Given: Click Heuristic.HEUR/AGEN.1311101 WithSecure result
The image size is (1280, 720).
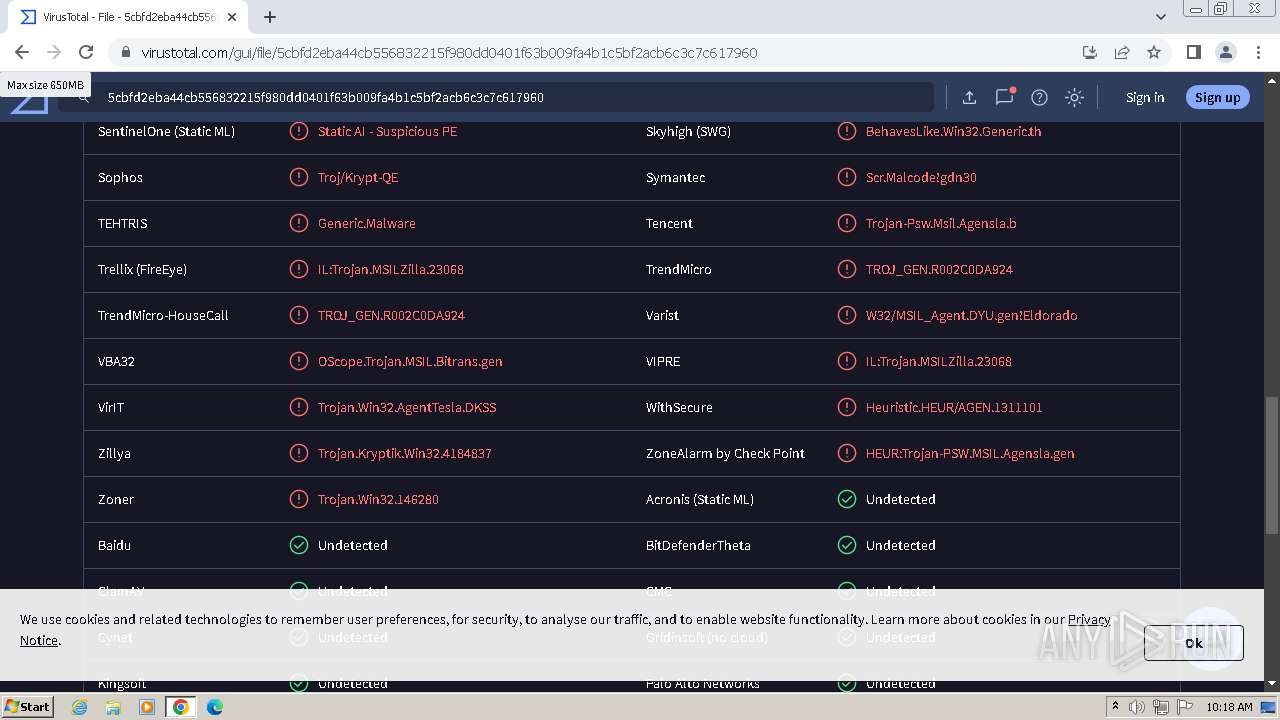Looking at the screenshot, I should 954,407.
